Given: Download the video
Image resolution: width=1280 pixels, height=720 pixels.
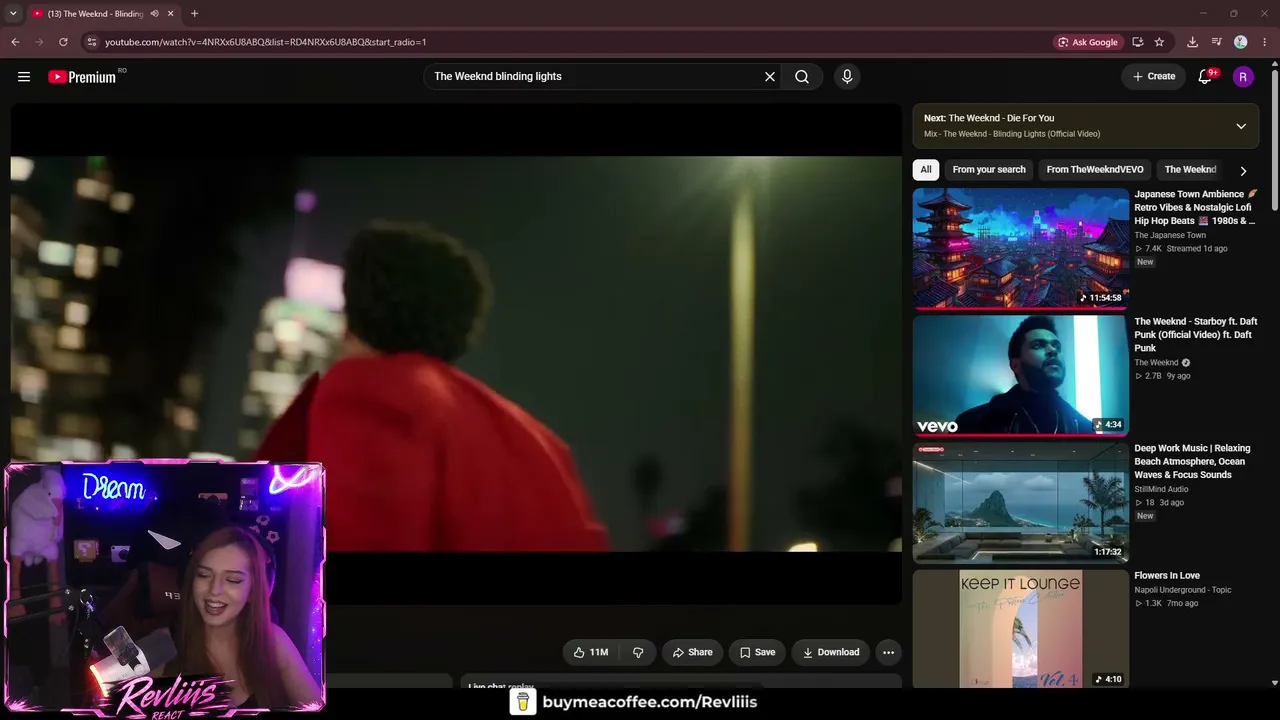Looking at the screenshot, I should click(x=831, y=652).
